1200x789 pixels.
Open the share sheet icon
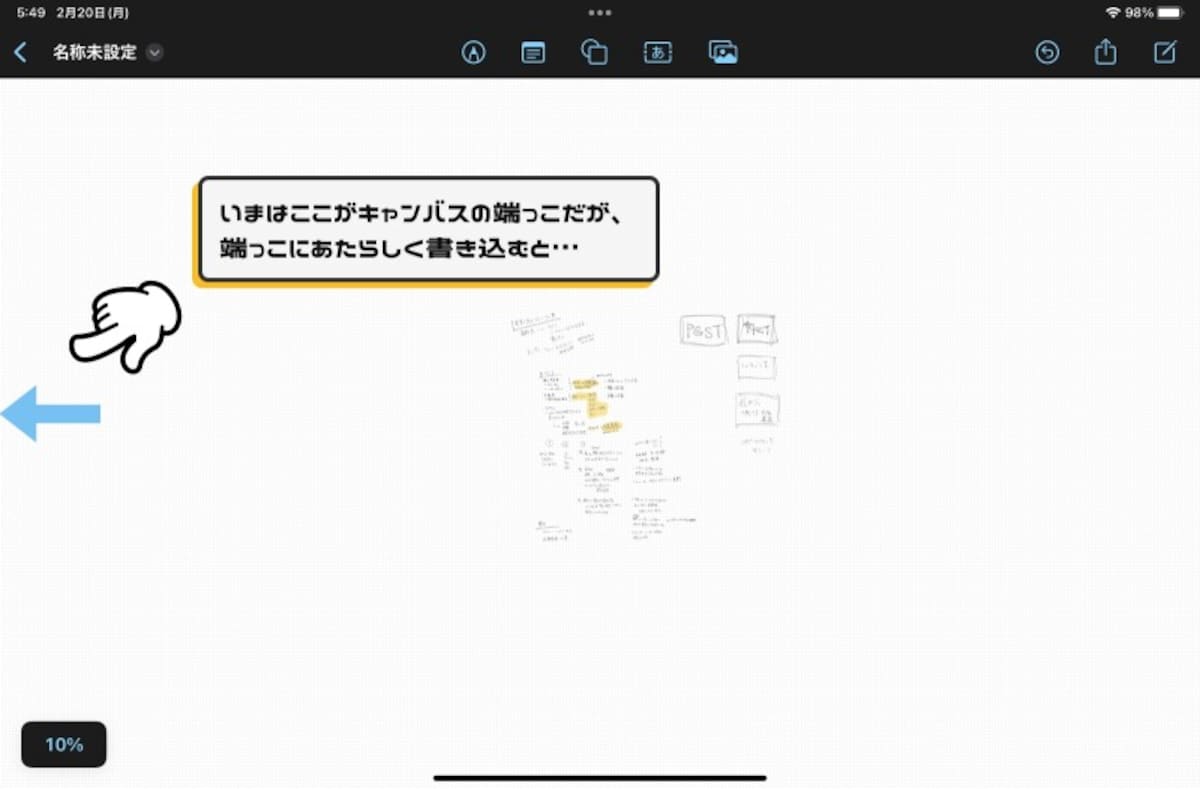1105,52
